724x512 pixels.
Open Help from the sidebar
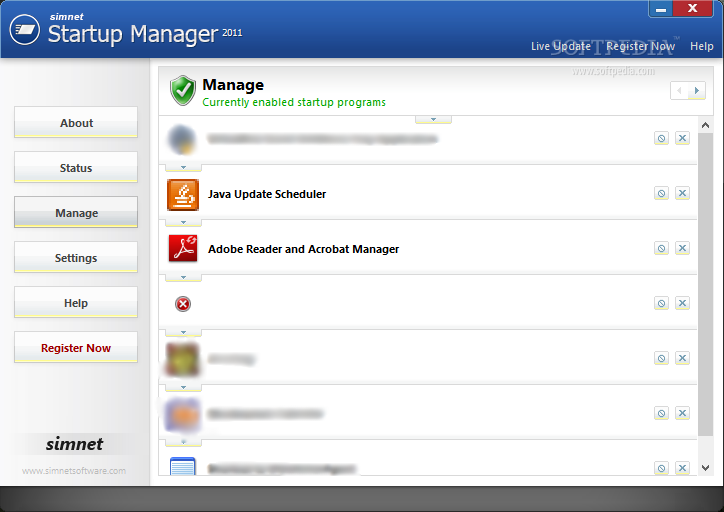pos(76,302)
